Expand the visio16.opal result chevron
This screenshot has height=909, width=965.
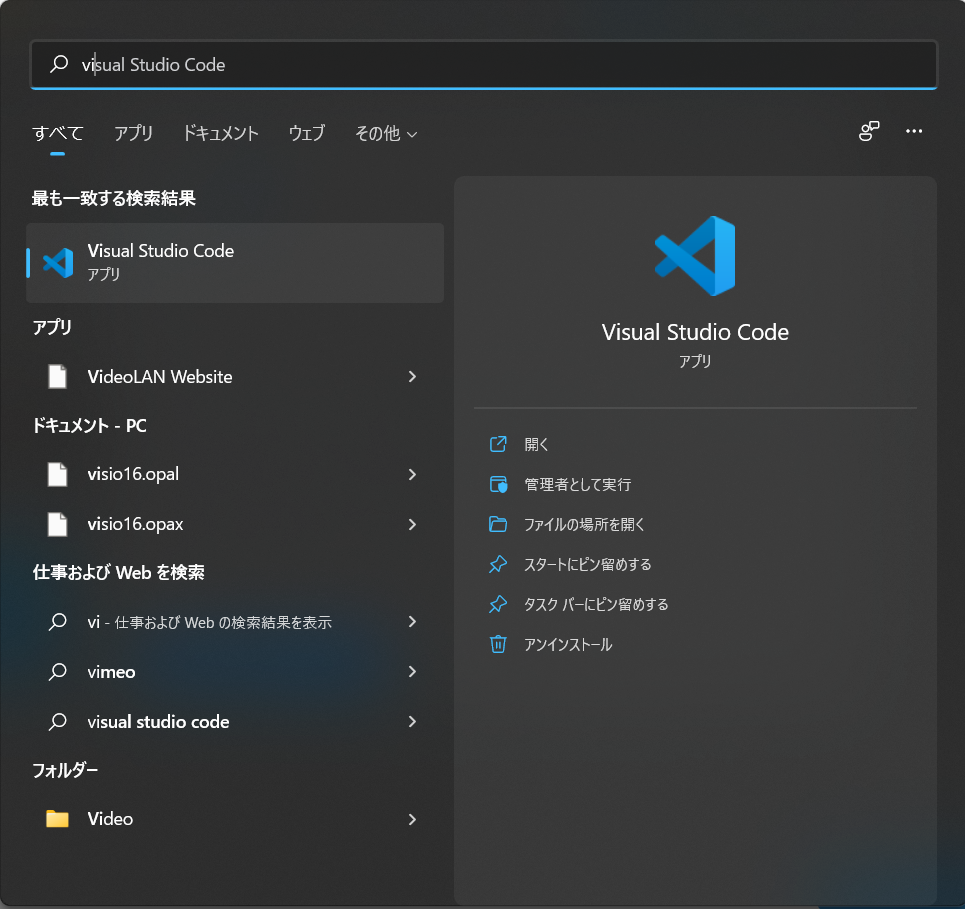[x=412, y=475]
